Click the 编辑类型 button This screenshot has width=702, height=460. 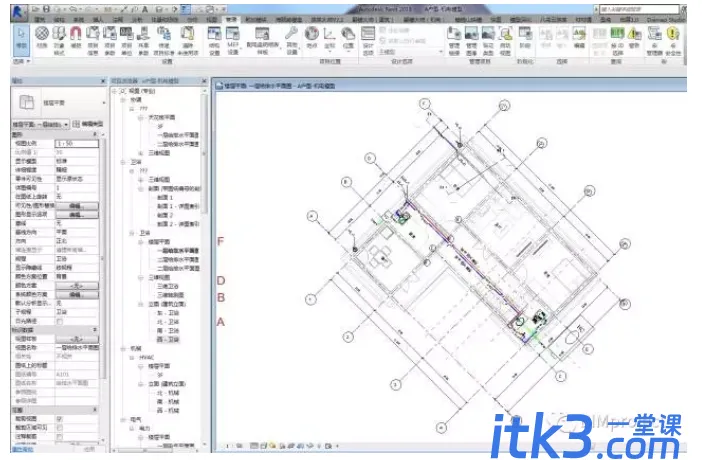pyautogui.click(x=88, y=124)
